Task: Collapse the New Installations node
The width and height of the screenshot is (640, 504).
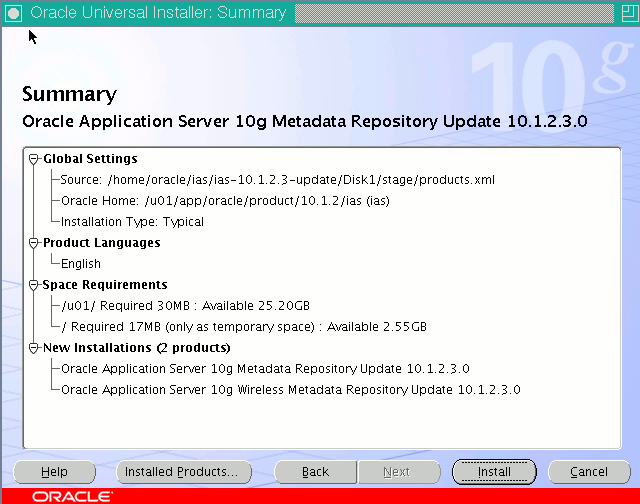Action: pos(33,348)
